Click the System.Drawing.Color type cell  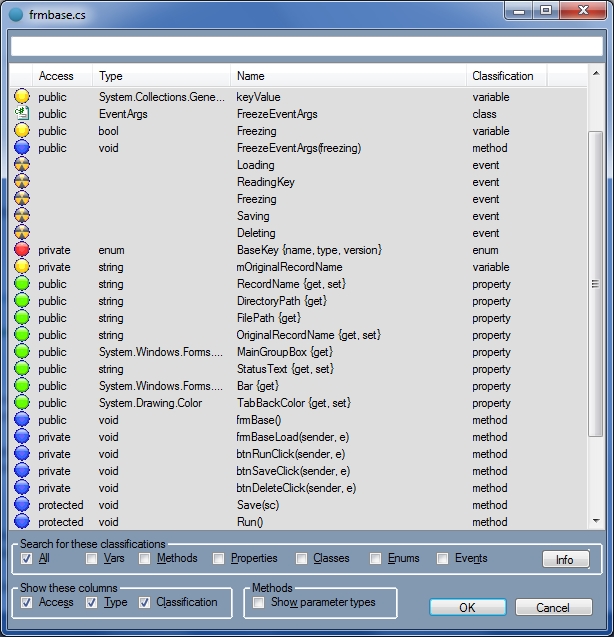[x=150, y=403]
